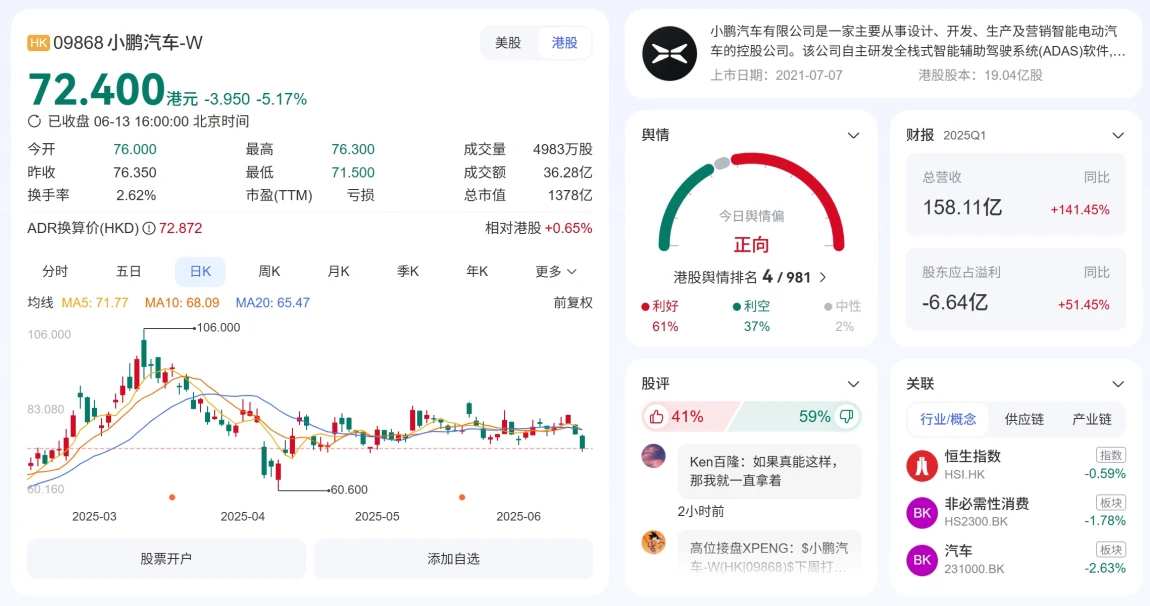Click the 非必需性消费 BK icon
This screenshot has height=606, width=1150.
[921, 512]
